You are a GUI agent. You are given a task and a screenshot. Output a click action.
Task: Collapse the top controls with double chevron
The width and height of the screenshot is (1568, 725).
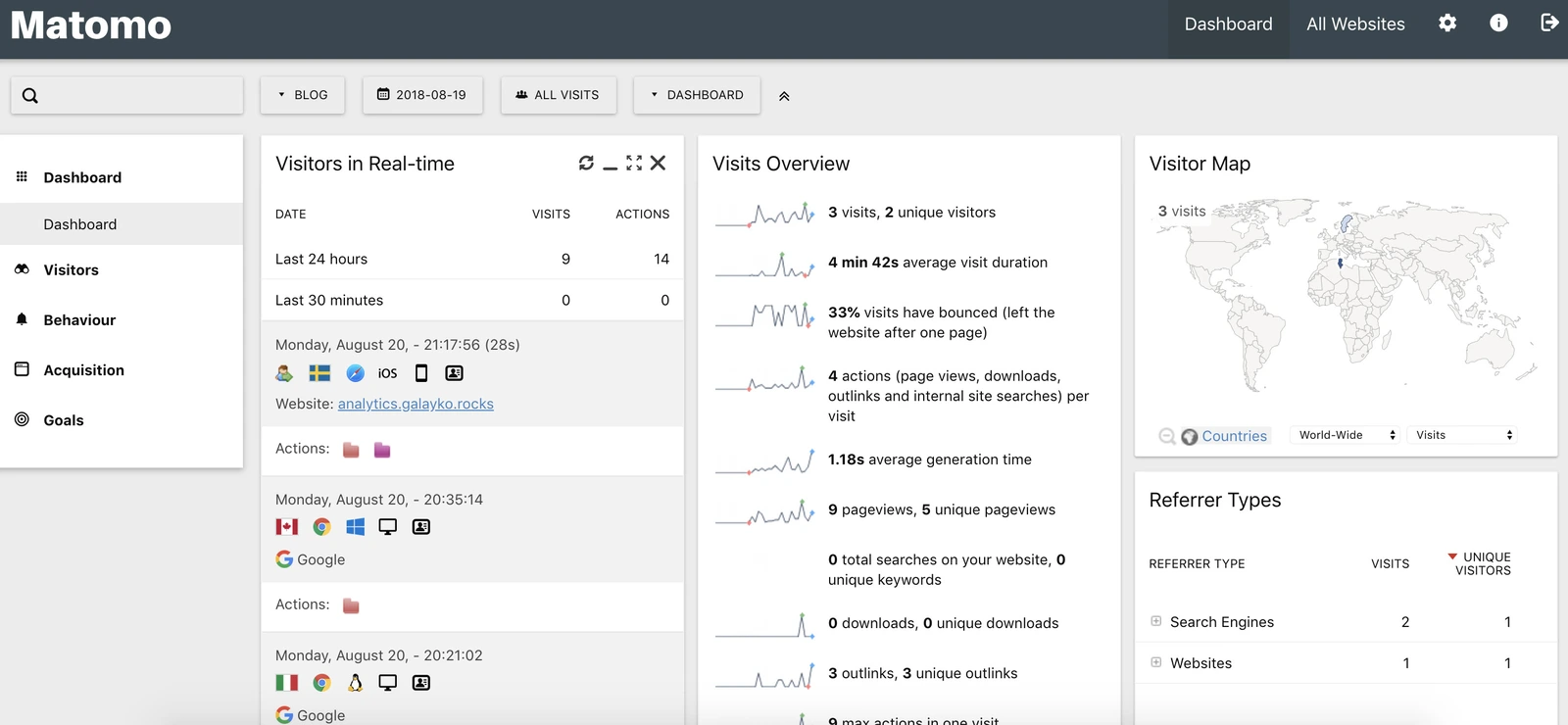coord(784,96)
